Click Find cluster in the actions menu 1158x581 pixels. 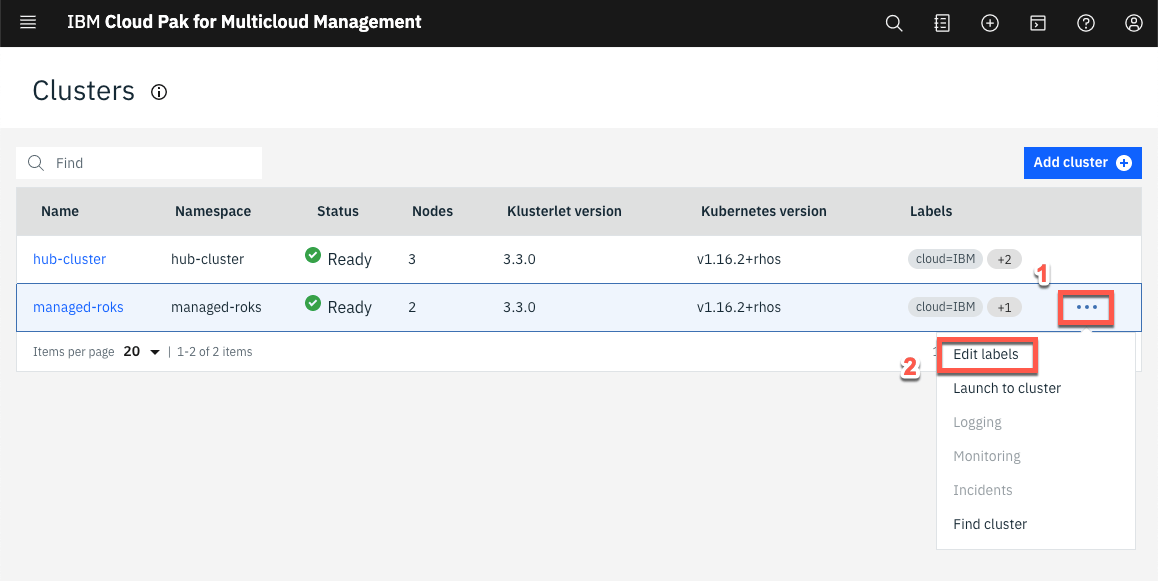tap(989, 523)
